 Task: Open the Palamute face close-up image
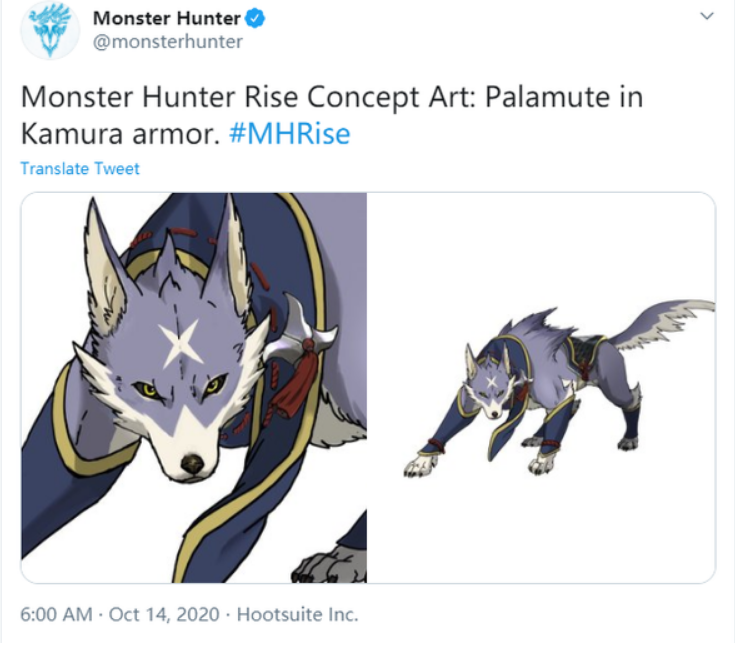coord(194,388)
